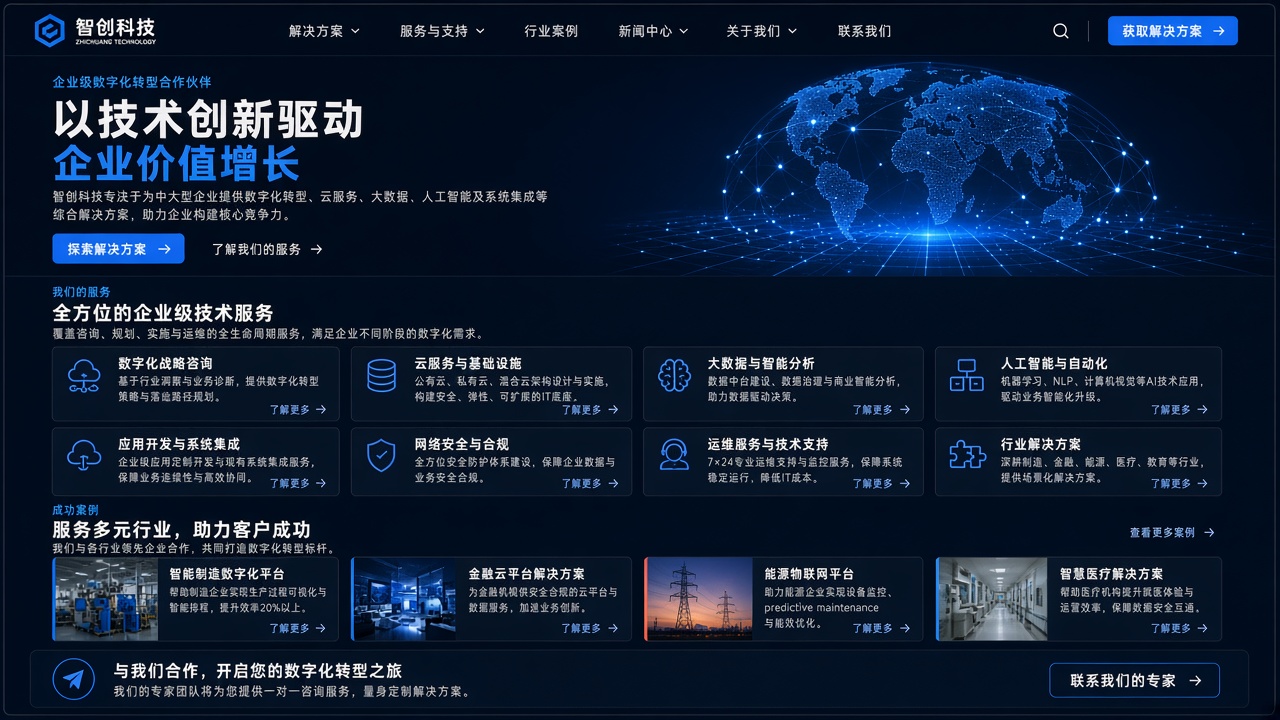Image resolution: width=1280 pixels, height=720 pixels.
Task: Click the headset icon for 运维服务与技术支持
Action: point(674,455)
